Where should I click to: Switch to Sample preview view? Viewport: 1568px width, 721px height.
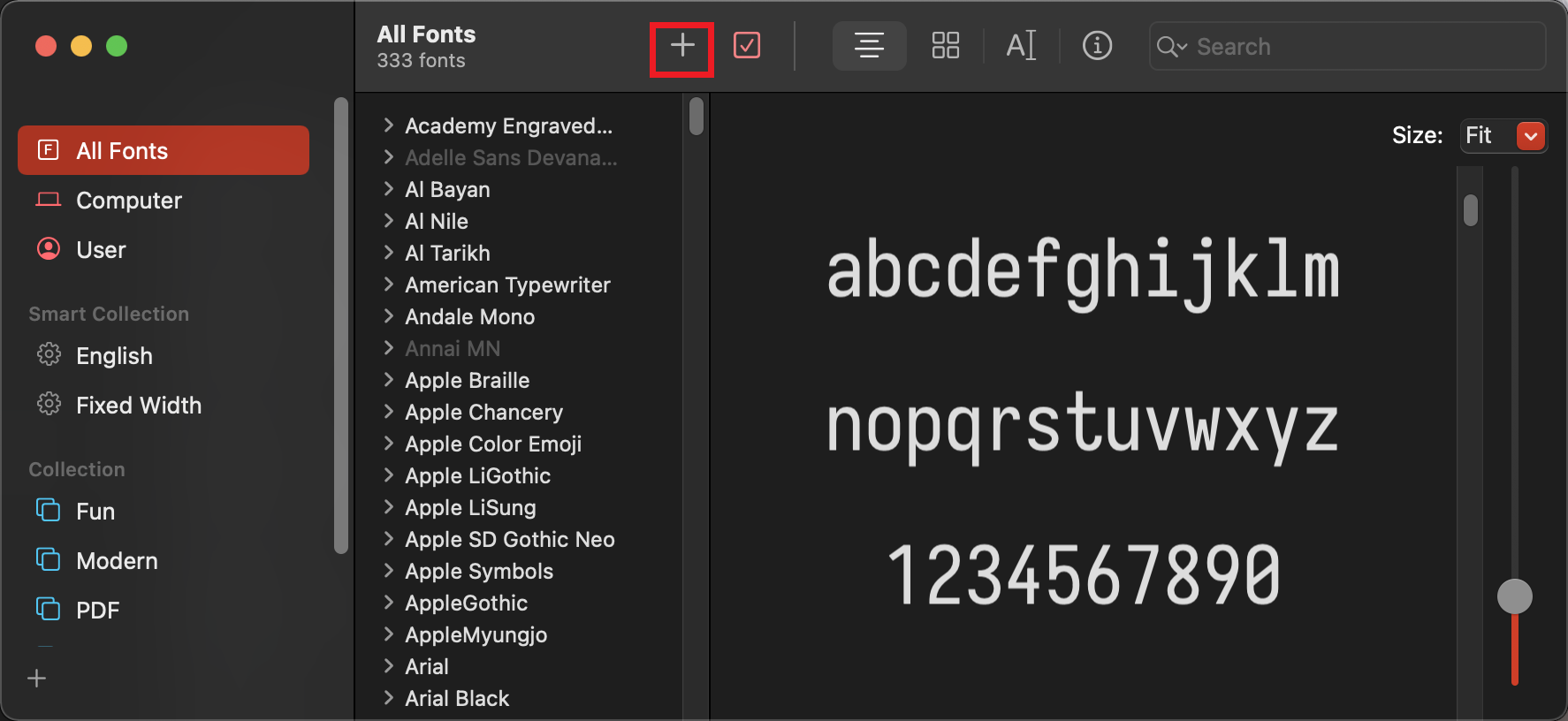[x=869, y=46]
